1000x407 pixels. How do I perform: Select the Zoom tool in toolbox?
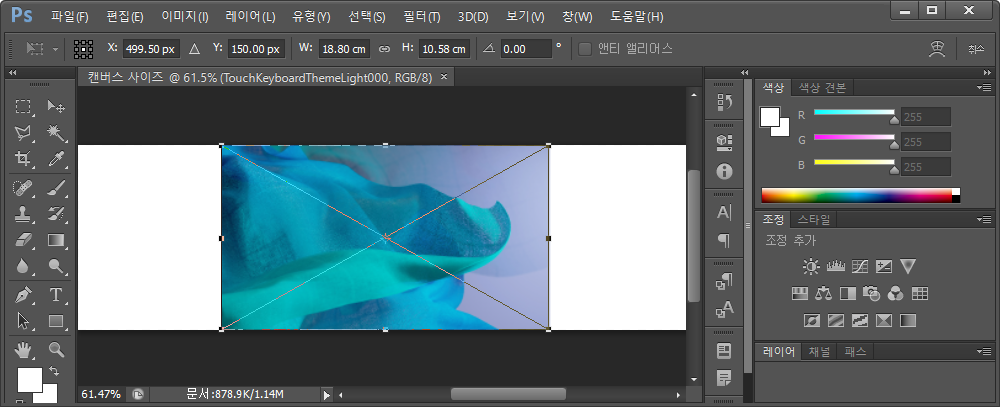coord(56,349)
